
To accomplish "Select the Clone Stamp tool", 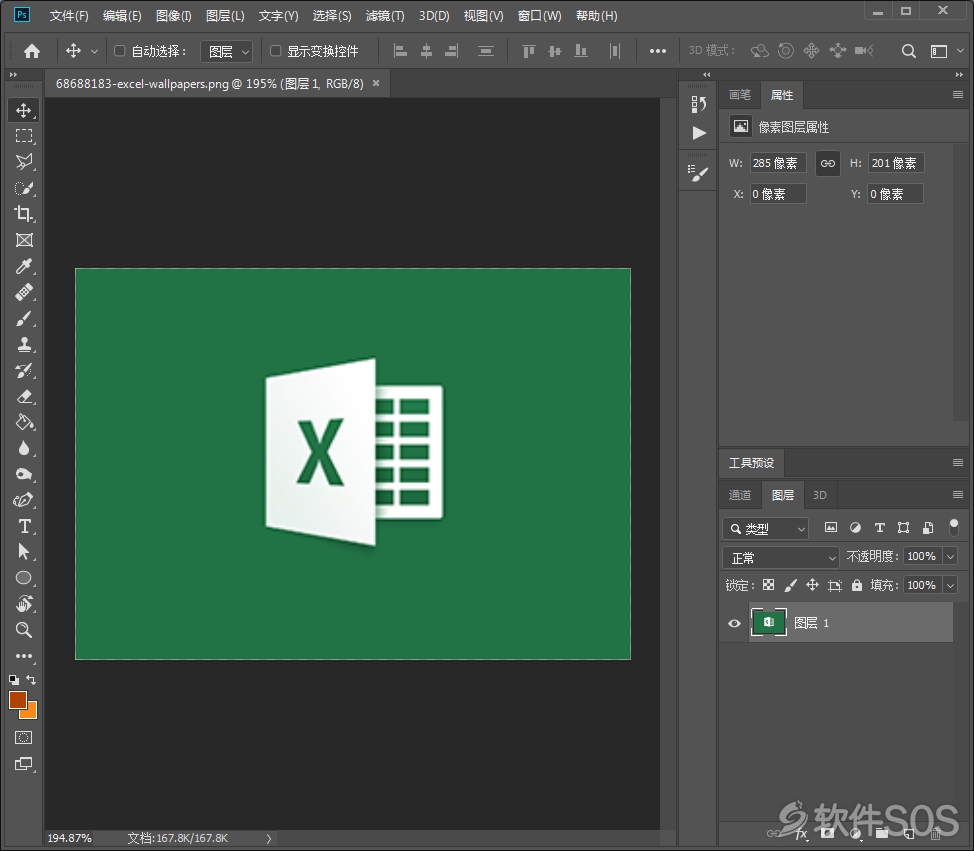I will click(x=24, y=344).
